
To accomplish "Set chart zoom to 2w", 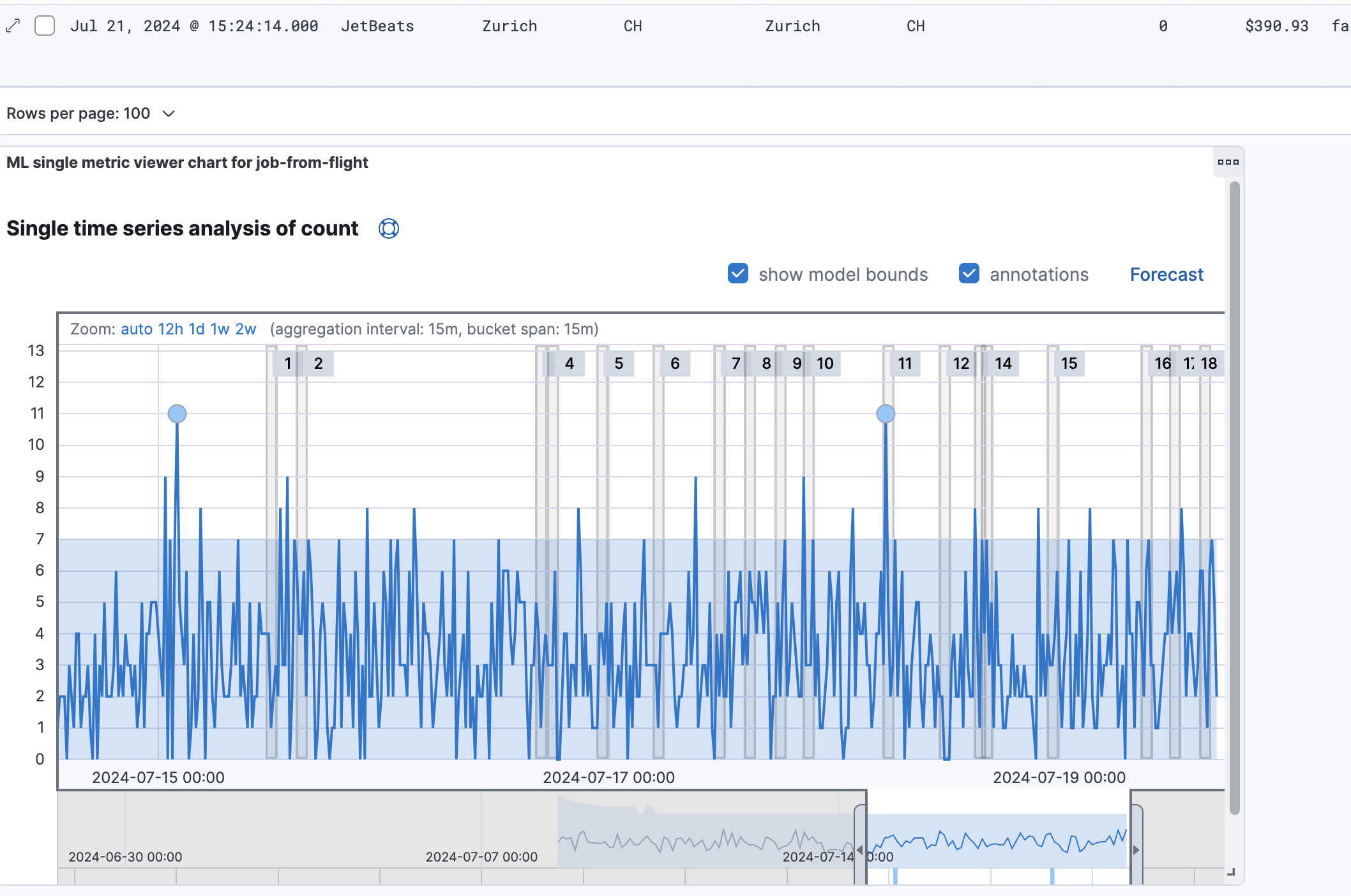I will (246, 329).
